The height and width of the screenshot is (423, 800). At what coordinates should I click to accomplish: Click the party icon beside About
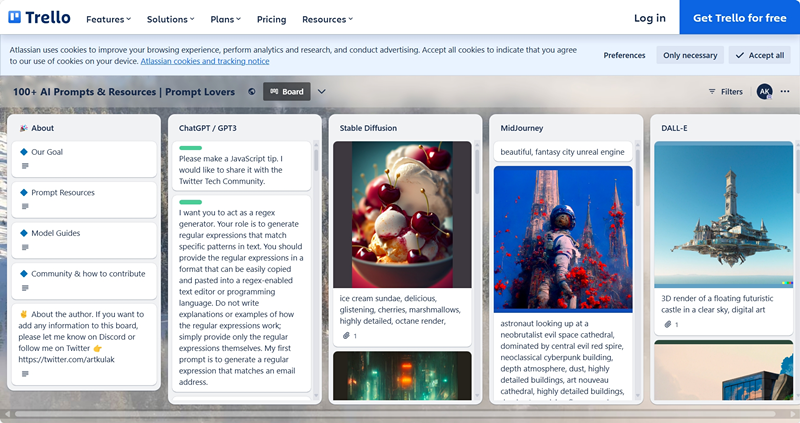23,128
